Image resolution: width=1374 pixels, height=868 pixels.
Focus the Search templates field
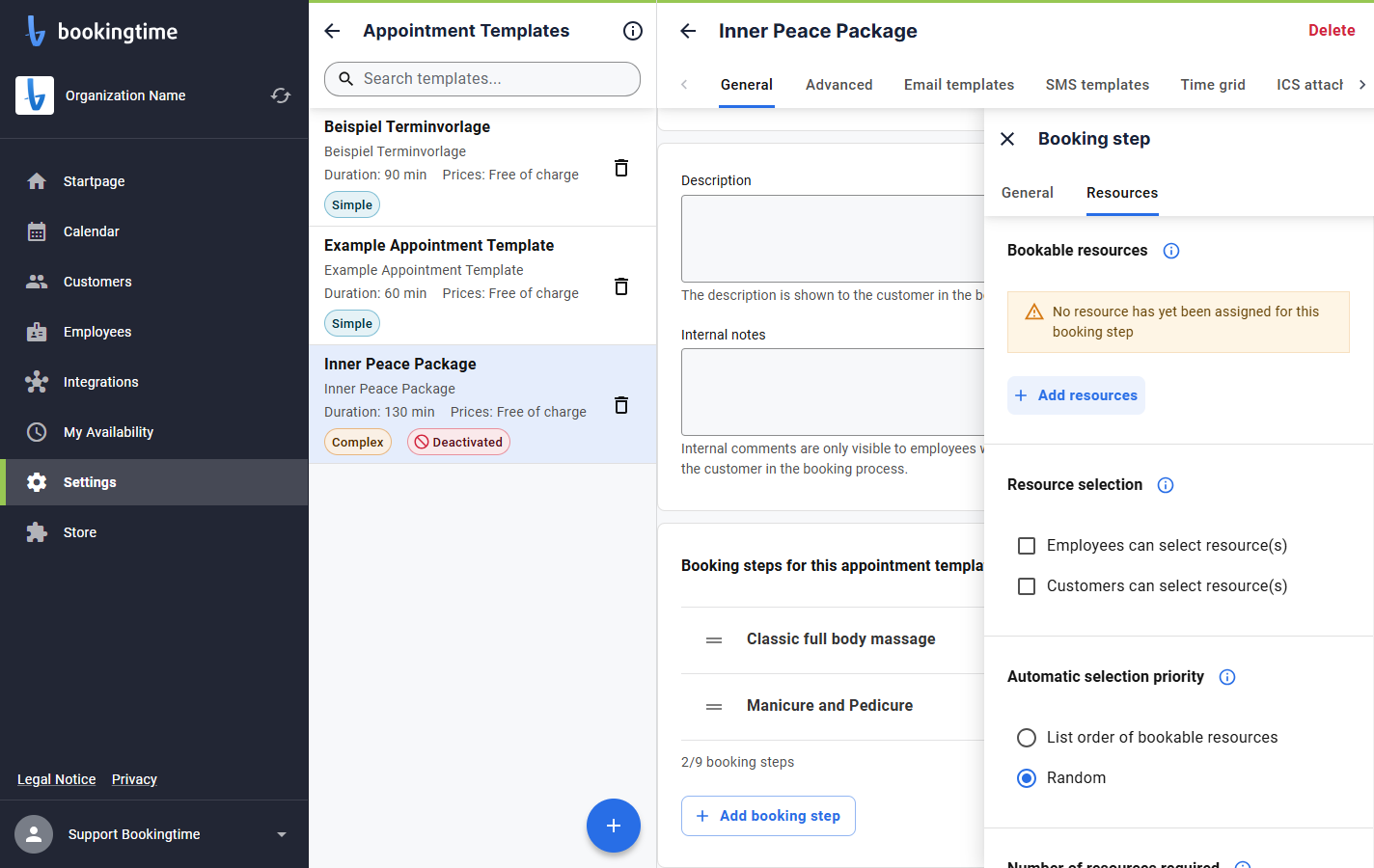[x=482, y=79]
